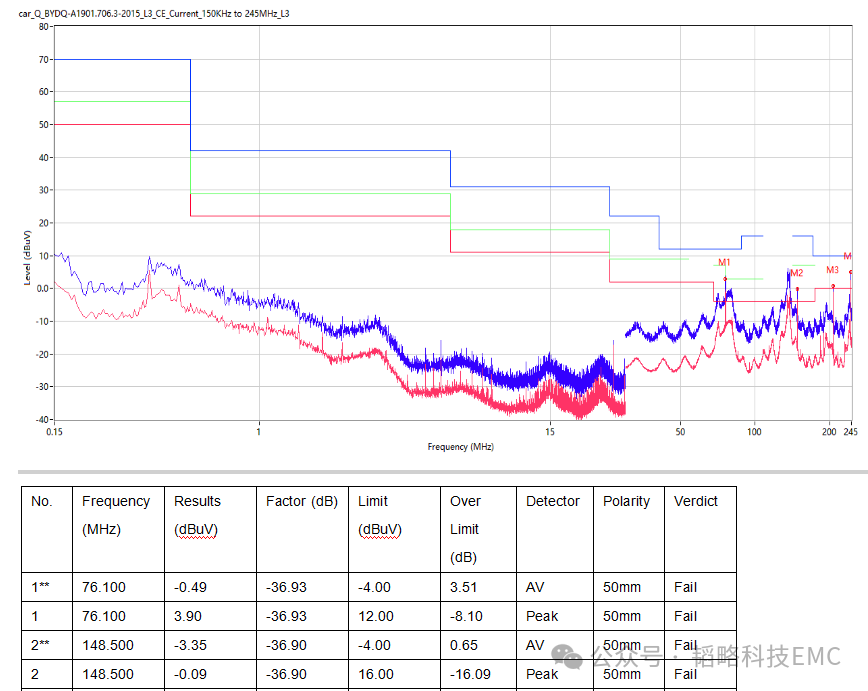The height and width of the screenshot is (691, 868).
Task: Select the Factor (dB) column header
Action: tap(301, 501)
